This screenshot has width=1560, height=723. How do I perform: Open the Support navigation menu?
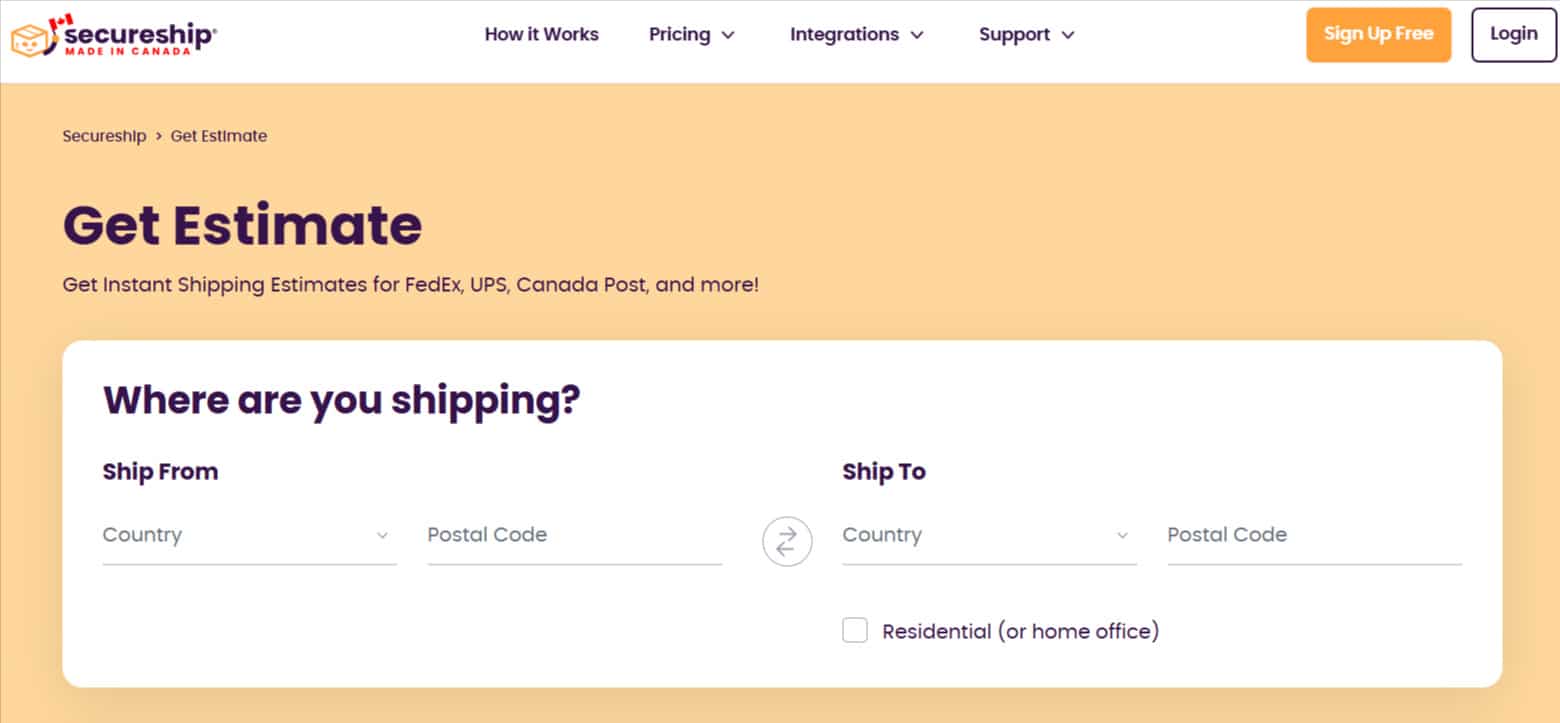point(1016,34)
